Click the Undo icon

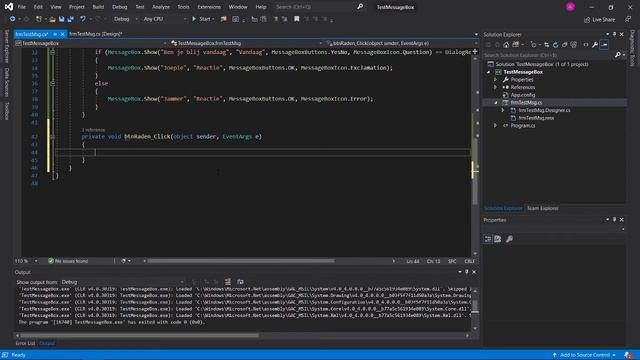pos(83,19)
